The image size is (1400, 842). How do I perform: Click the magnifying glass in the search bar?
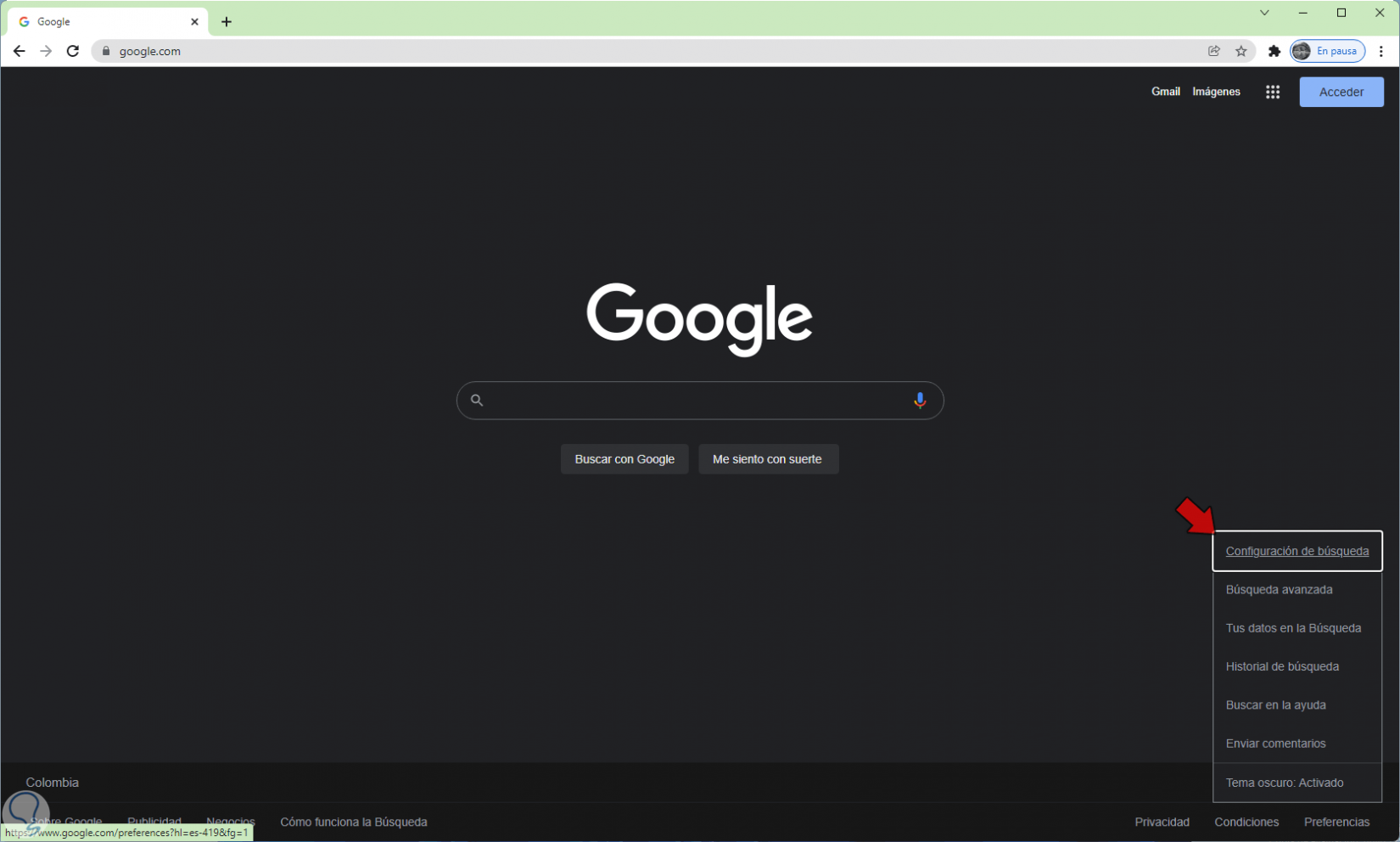pyautogui.click(x=477, y=400)
